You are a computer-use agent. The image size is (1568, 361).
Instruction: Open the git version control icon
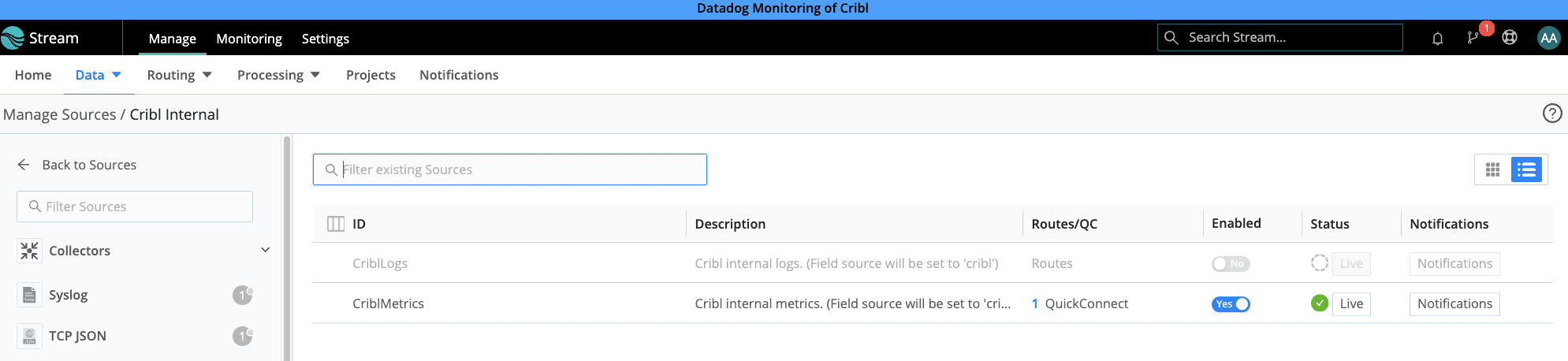(x=1473, y=38)
